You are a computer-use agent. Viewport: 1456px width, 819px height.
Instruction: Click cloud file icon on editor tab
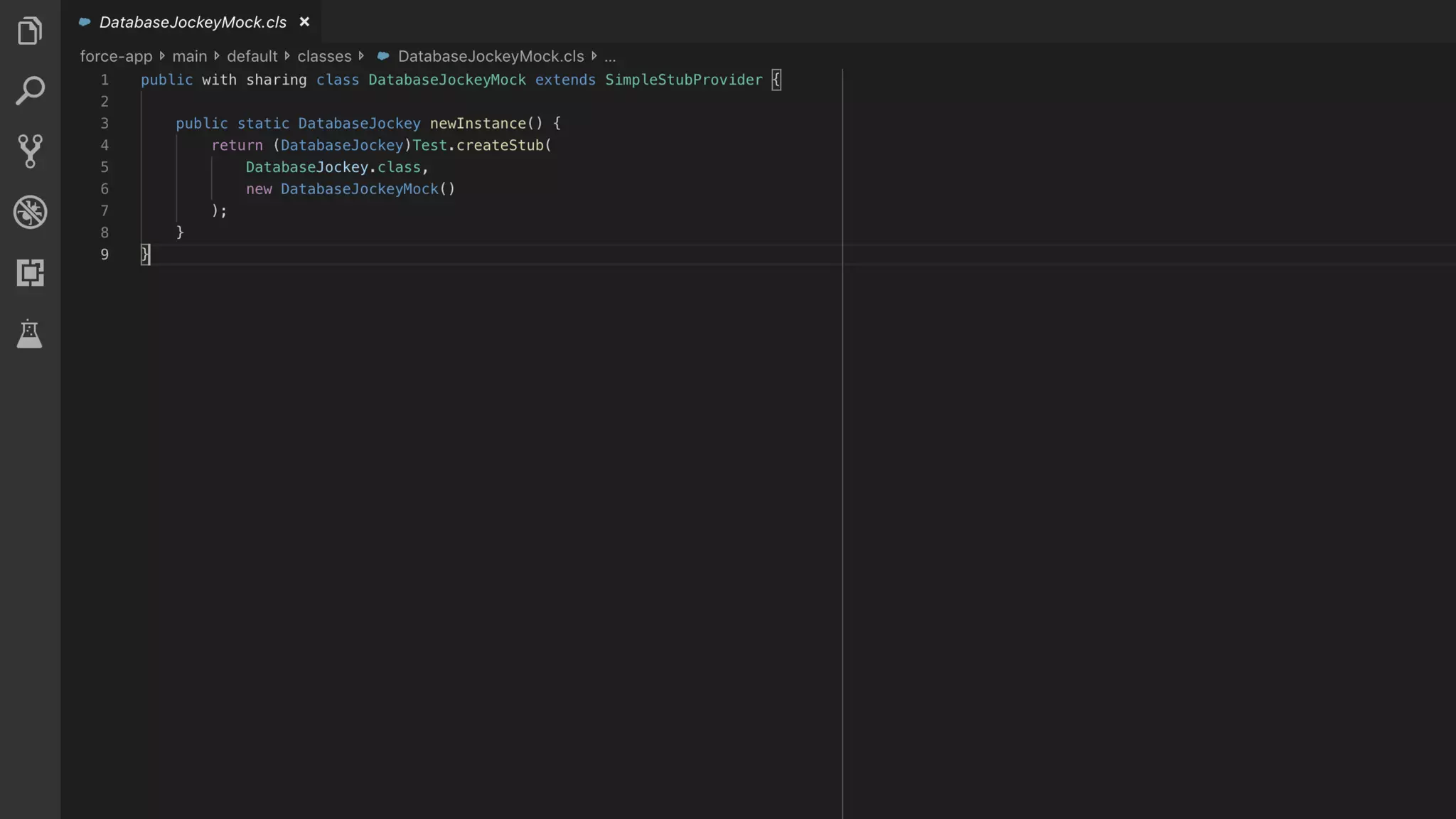(85, 22)
